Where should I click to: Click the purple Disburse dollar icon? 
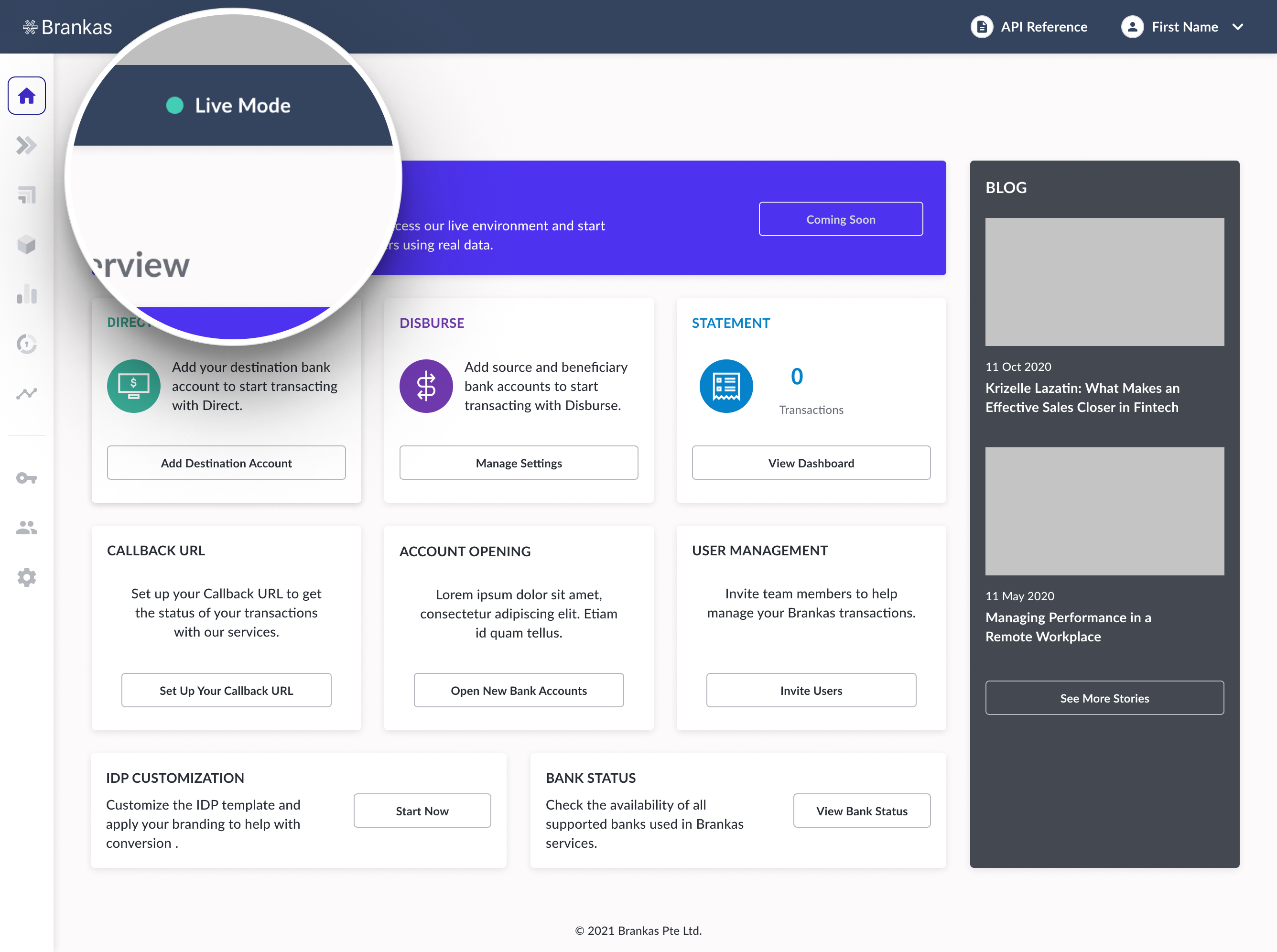(x=426, y=386)
